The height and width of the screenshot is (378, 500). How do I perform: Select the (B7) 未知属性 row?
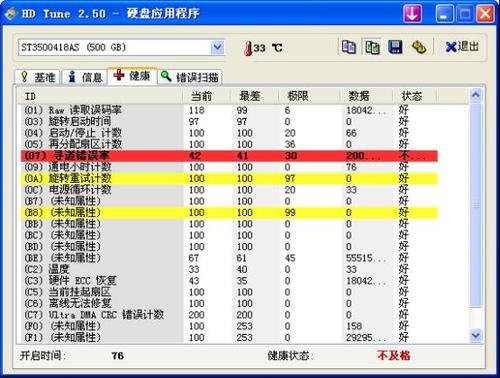tap(229, 201)
